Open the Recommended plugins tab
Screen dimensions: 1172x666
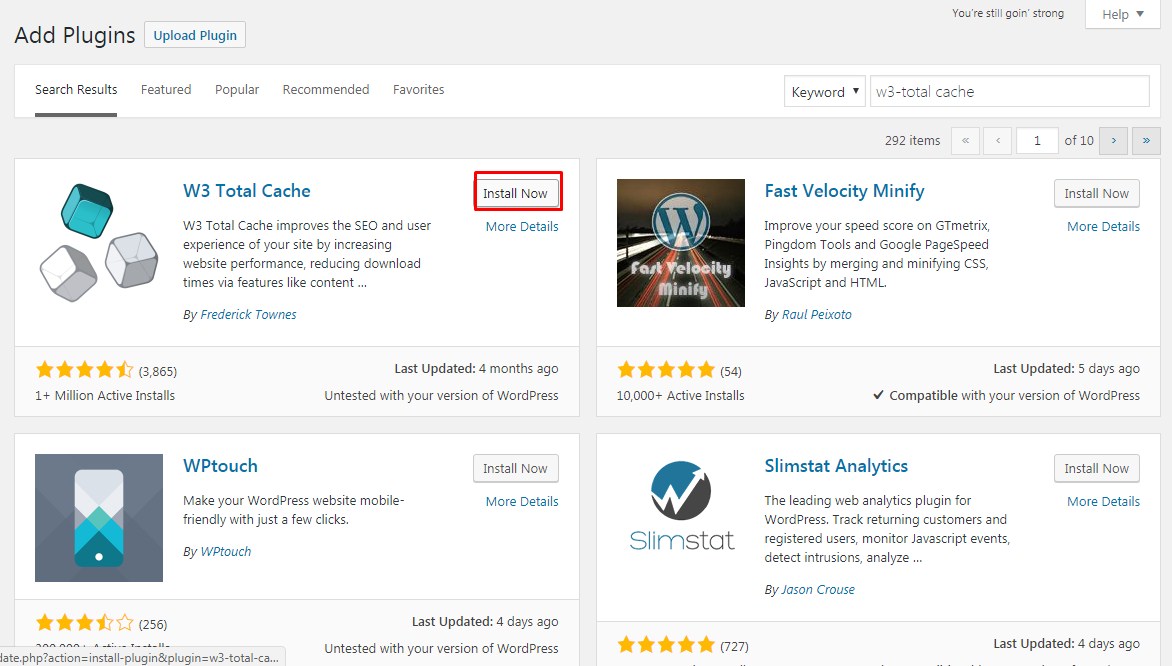(326, 90)
